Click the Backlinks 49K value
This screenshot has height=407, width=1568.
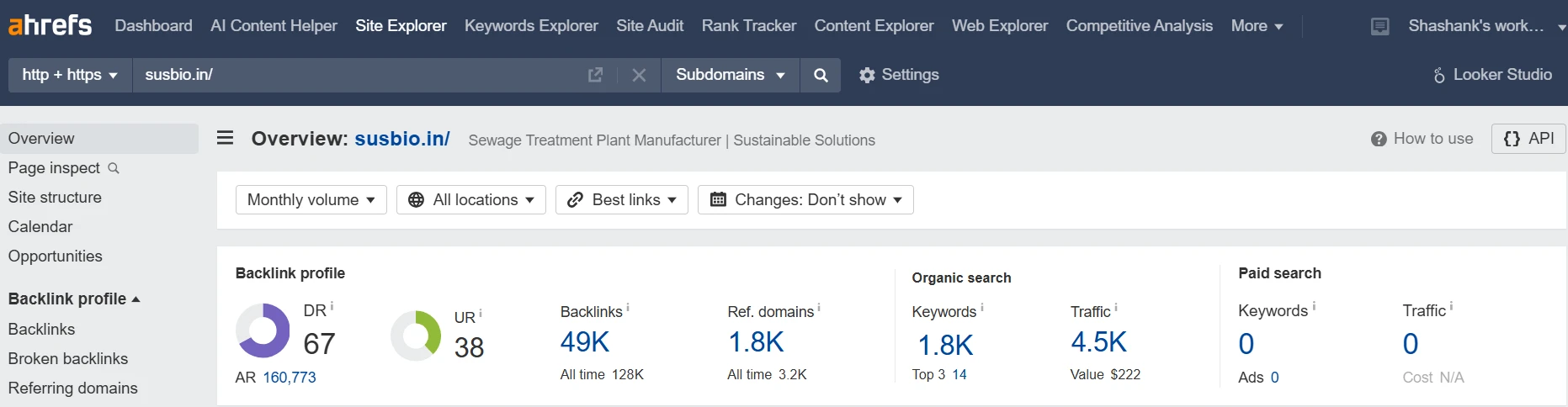585,342
